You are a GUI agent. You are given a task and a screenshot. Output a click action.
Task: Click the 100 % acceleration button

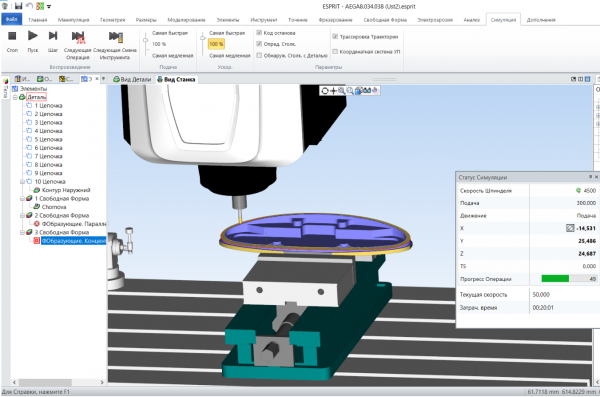(216, 44)
